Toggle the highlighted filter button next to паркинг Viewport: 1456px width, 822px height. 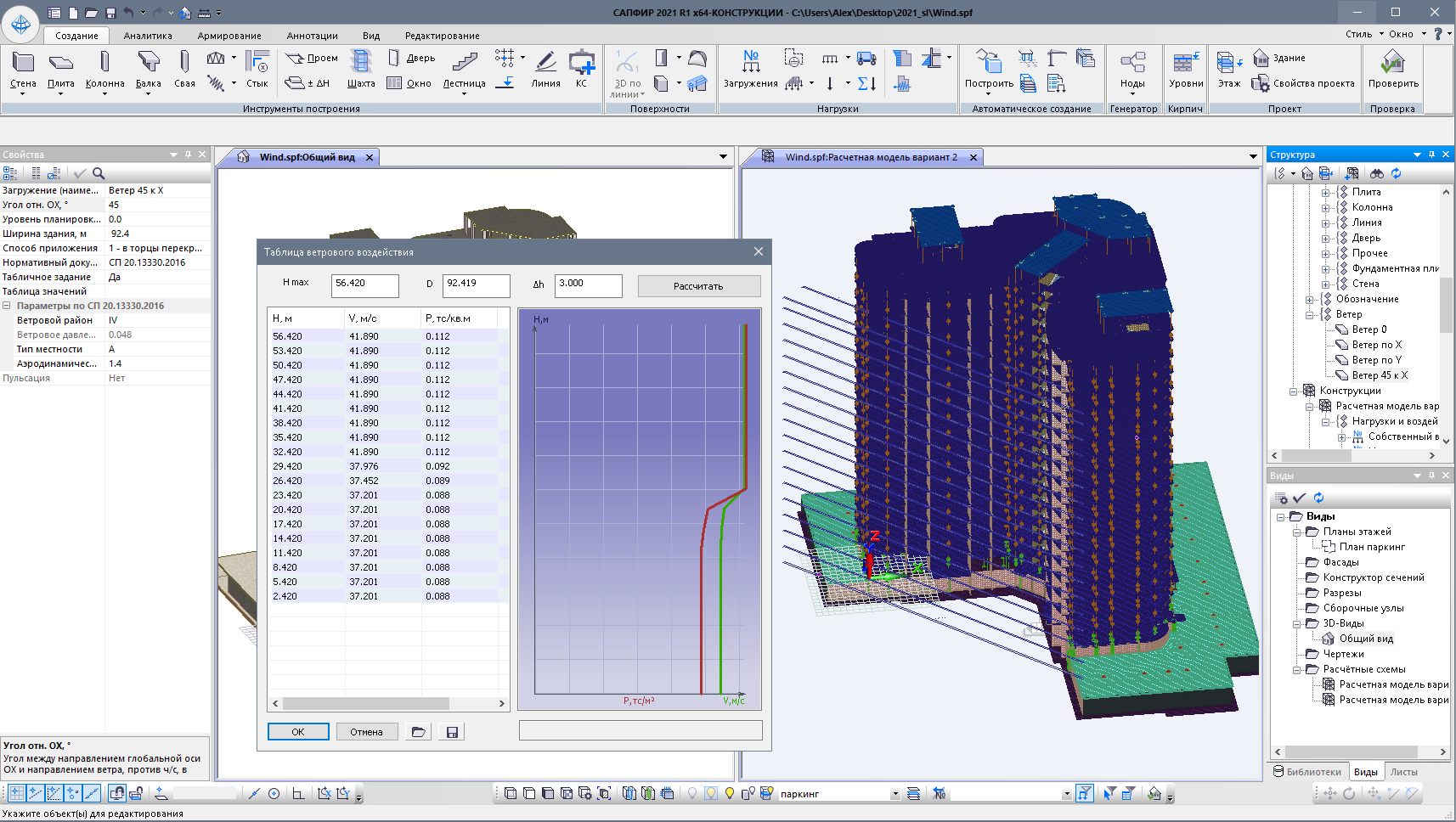pos(1084,793)
